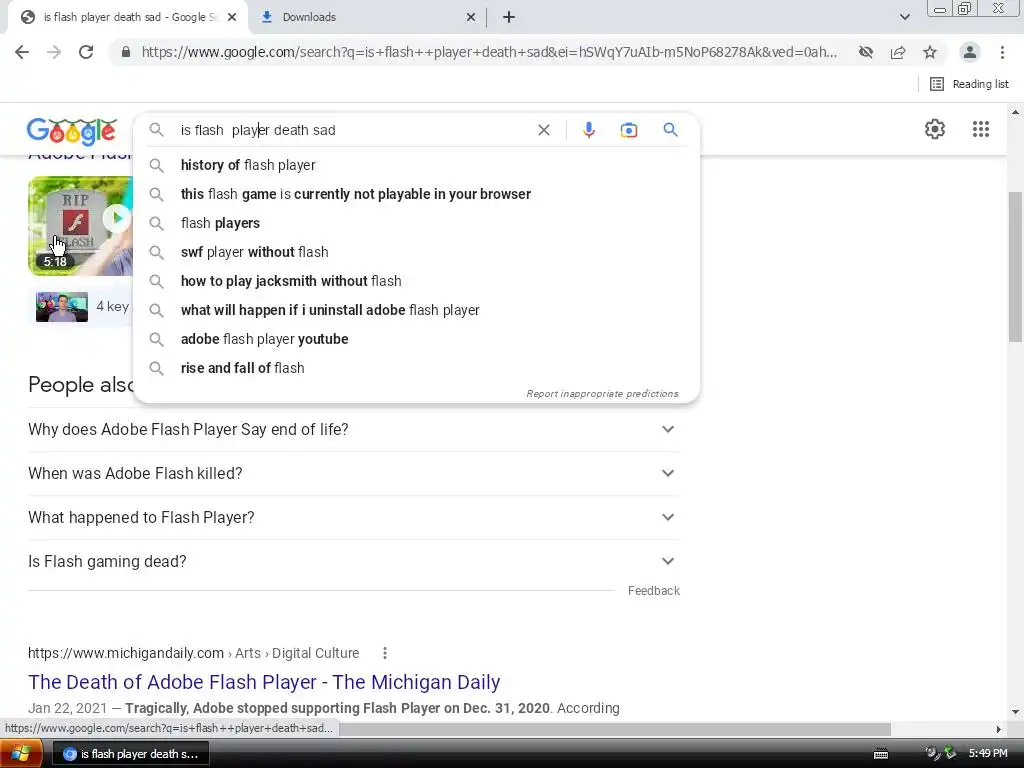Viewport: 1024px width, 768px height.
Task: Click the Chrome taskbar button
Action: (130, 754)
